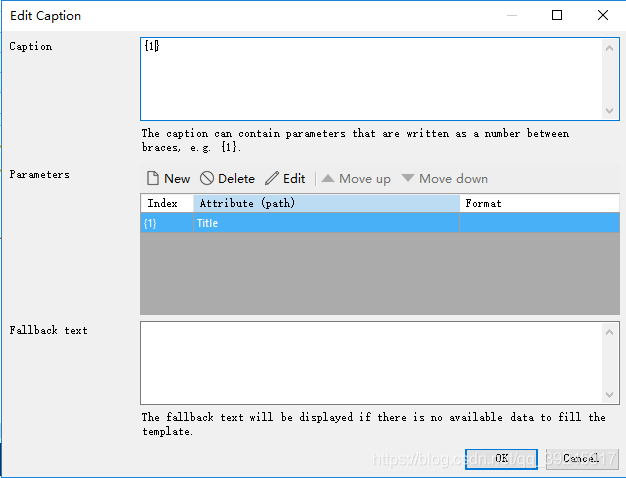Click the {1} index cell

tap(152, 223)
